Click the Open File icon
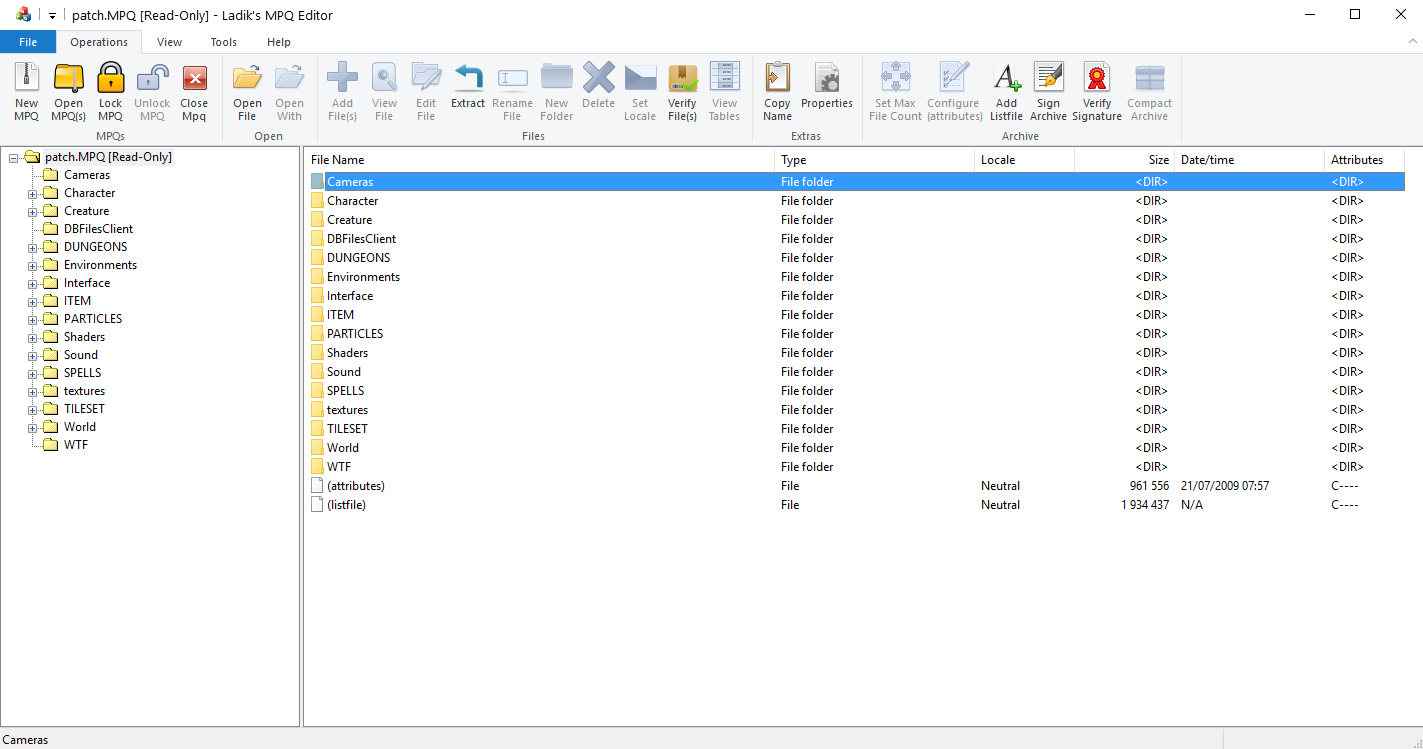 click(247, 78)
